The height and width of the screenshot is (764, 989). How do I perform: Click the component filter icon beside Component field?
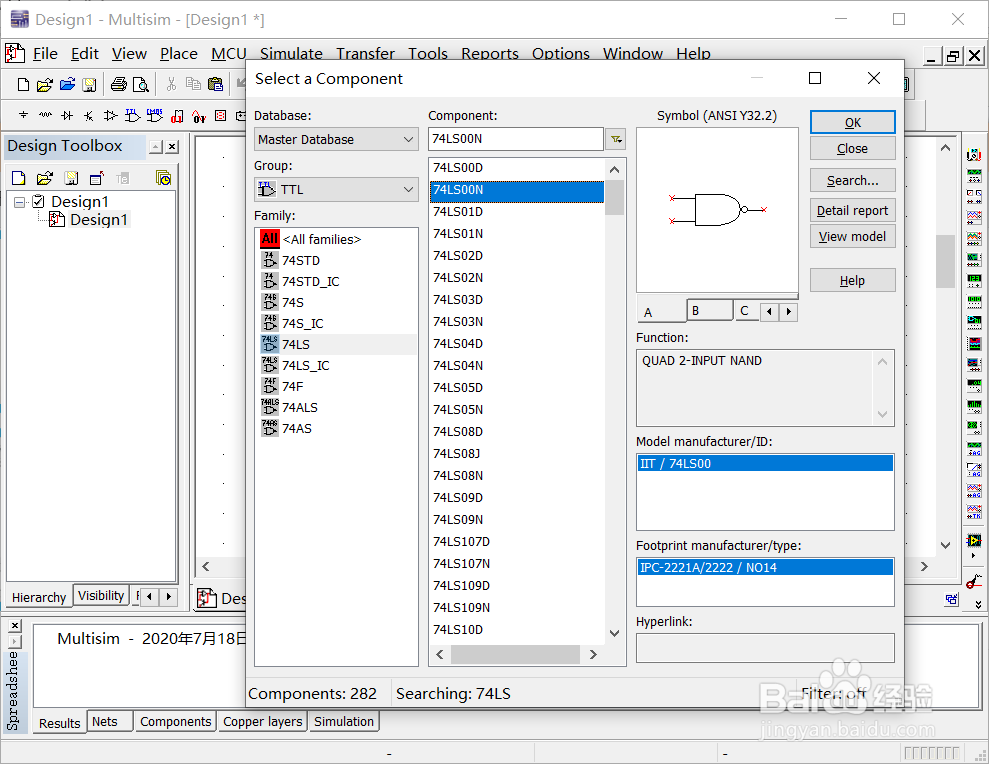click(x=616, y=139)
